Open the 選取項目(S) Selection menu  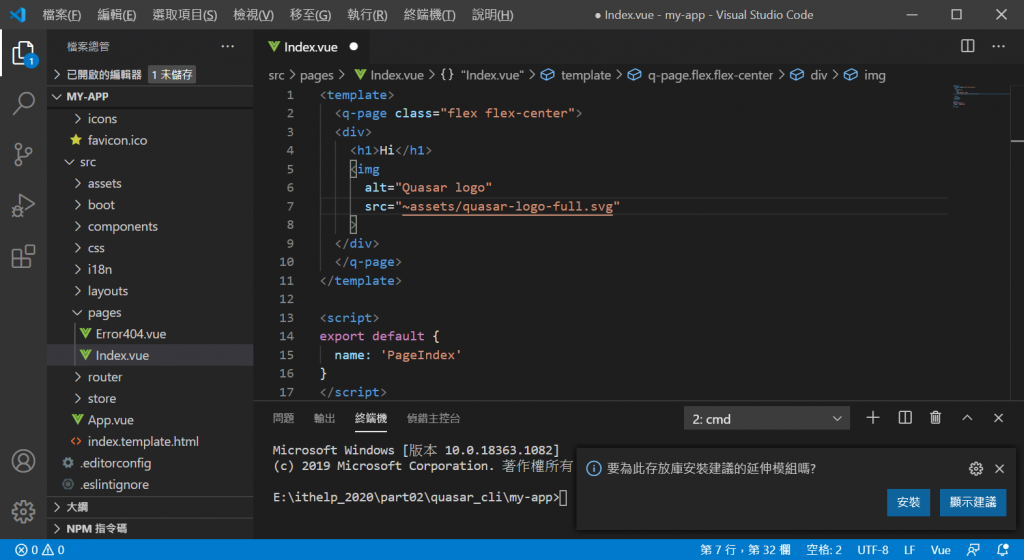pos(184,14)
